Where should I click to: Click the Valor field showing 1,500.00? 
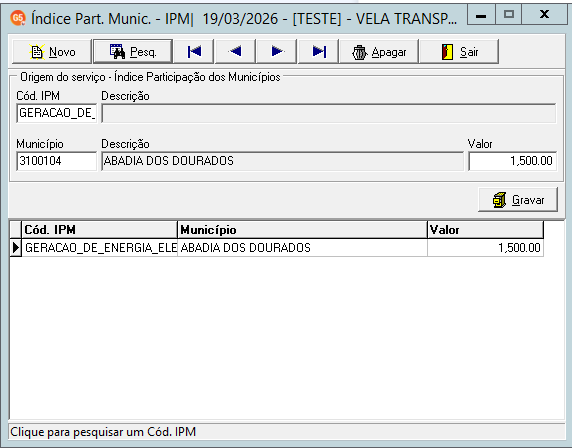tap(513, 161)
